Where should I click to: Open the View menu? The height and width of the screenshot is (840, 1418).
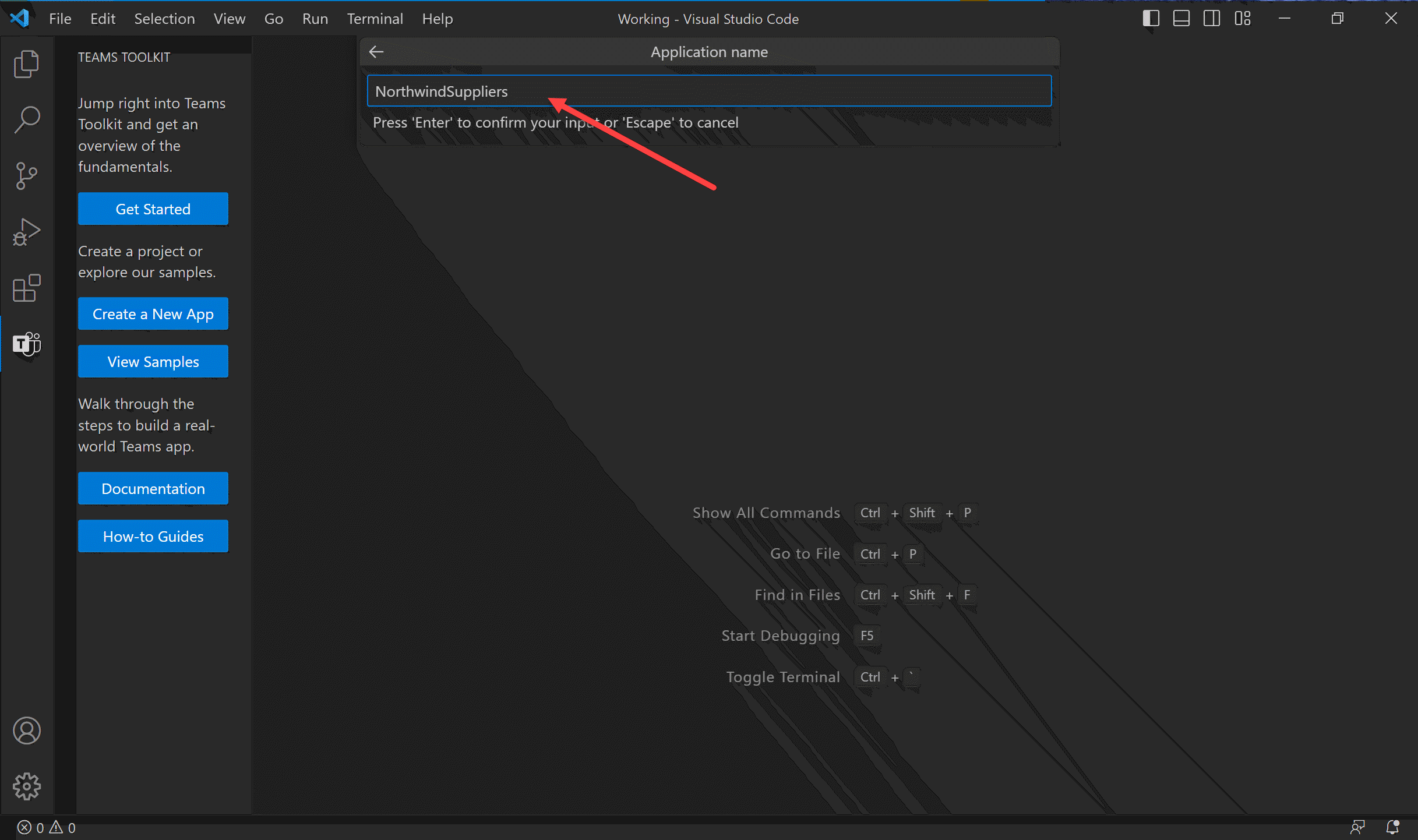[x=230, y=19]
